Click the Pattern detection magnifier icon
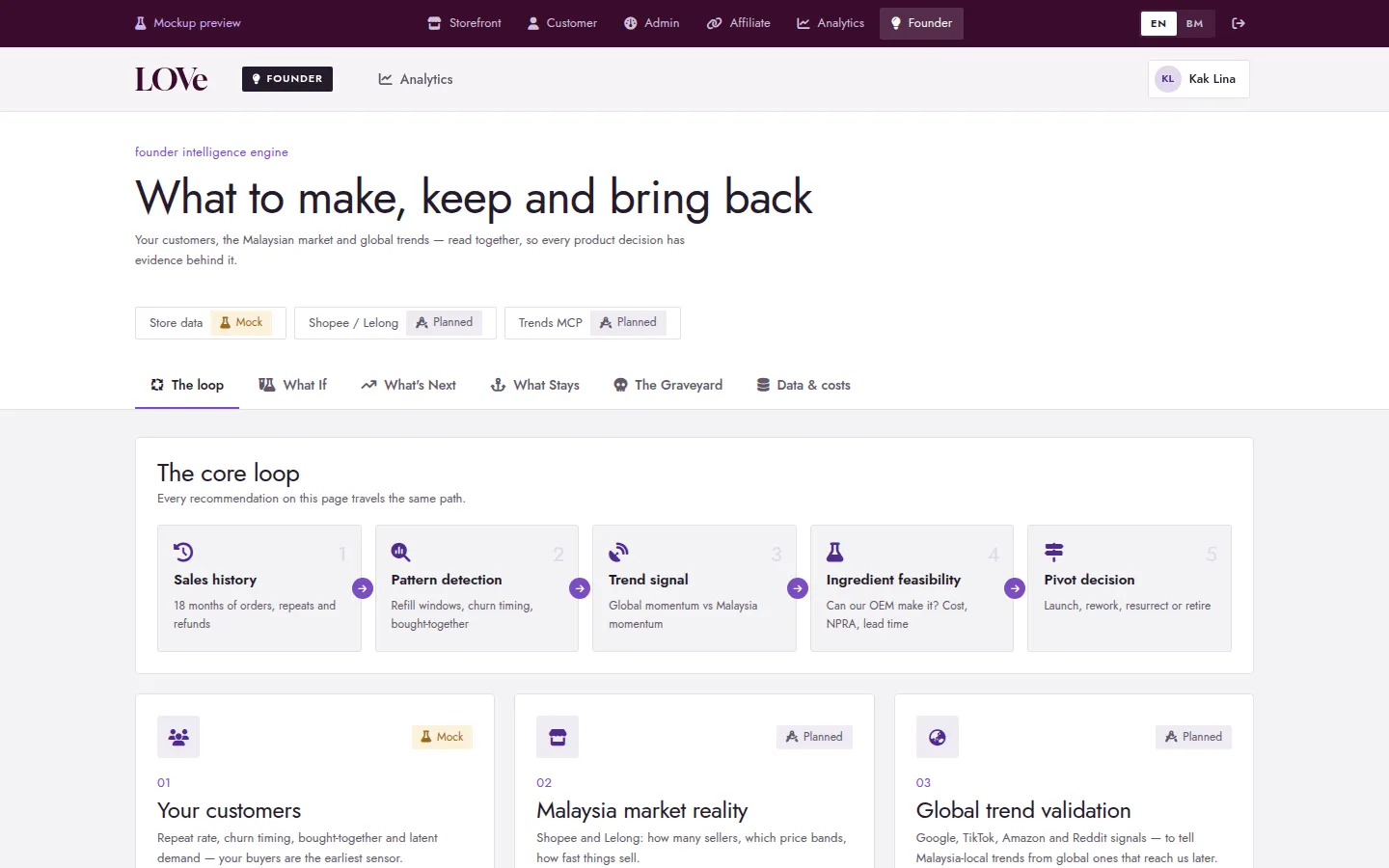The width and height of the screenshot is (1389, 868). coord(401,552)
